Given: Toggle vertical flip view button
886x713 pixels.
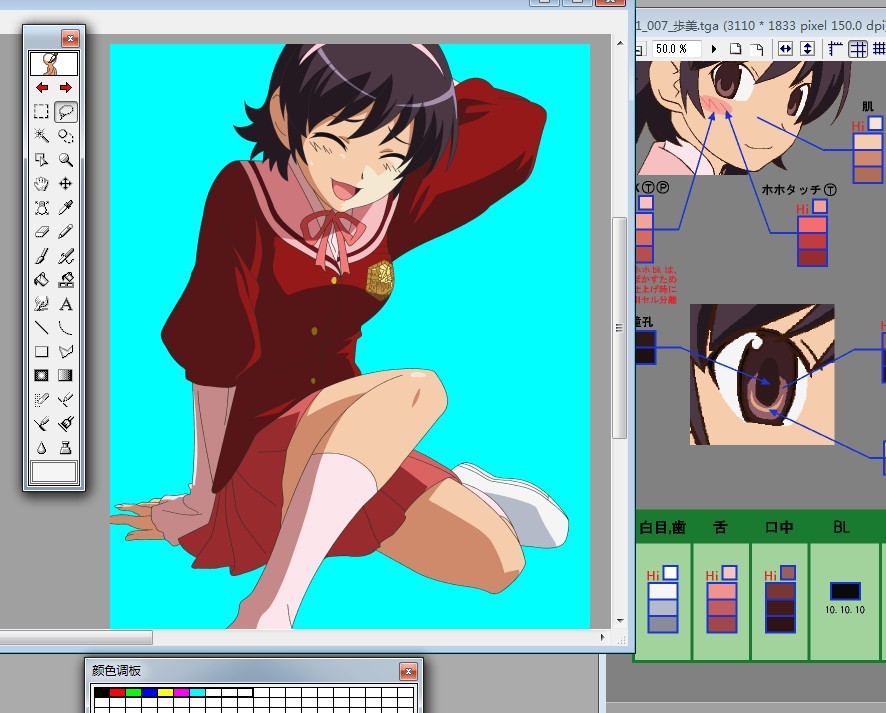Looking at the screenshot, I should [x=807, y=49].
